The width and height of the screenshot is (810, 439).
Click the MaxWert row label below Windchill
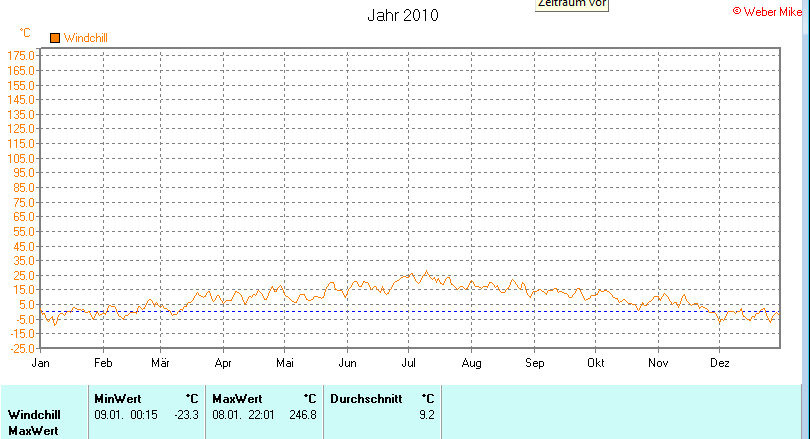tap(33, 431)
